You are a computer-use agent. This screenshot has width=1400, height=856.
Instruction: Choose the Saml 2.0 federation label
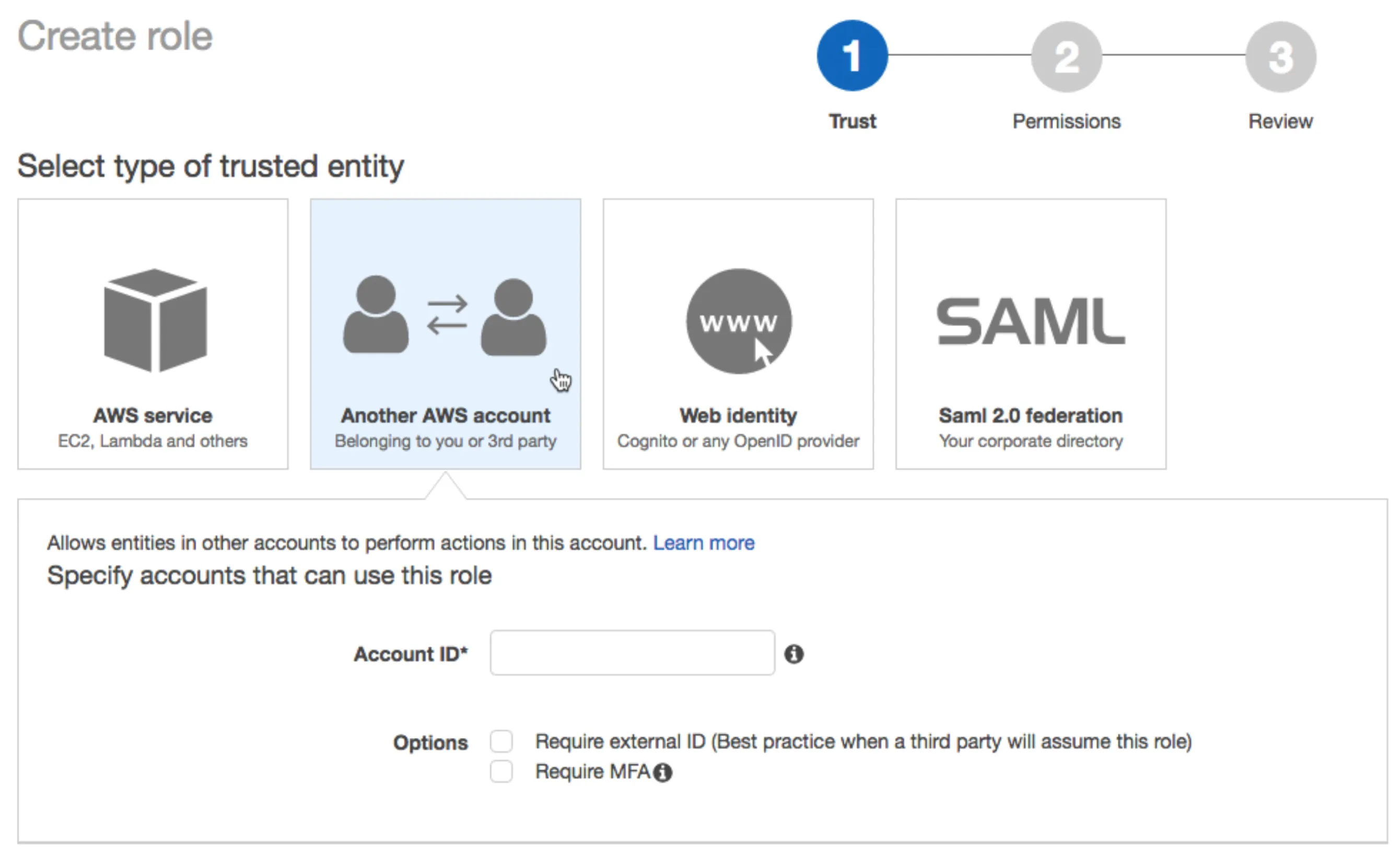[1031, 415]
